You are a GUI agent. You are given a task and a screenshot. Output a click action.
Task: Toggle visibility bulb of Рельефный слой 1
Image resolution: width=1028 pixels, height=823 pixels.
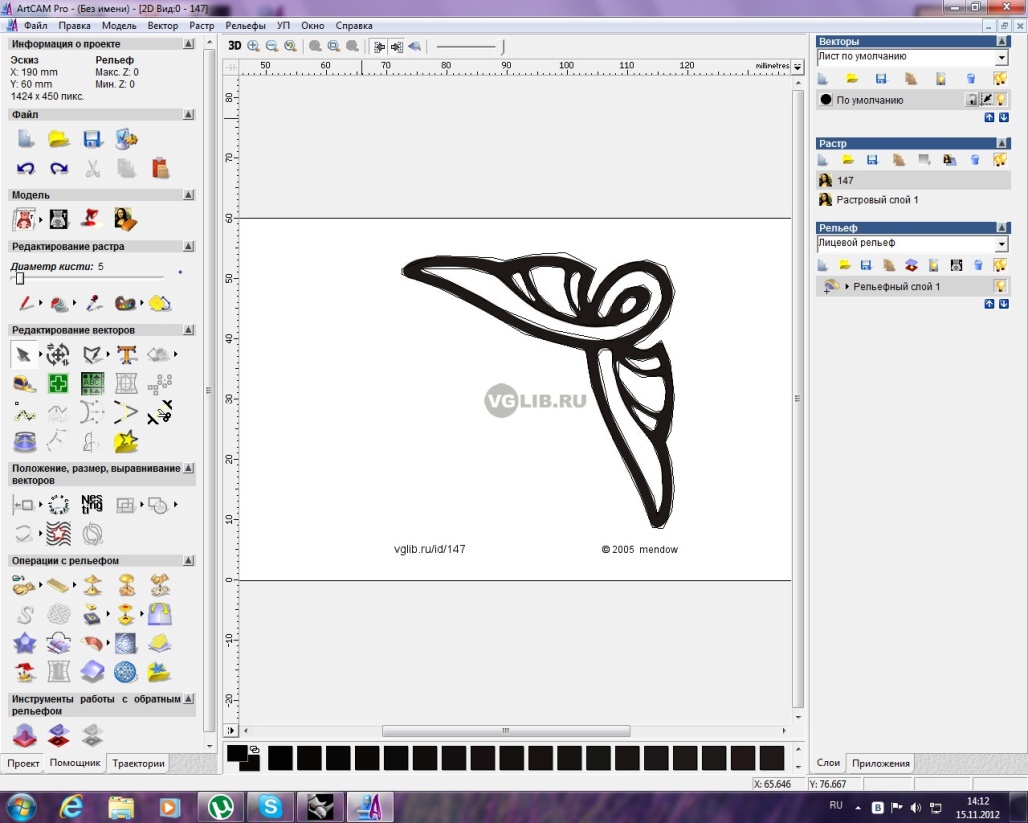click(x=1000, y=286)
